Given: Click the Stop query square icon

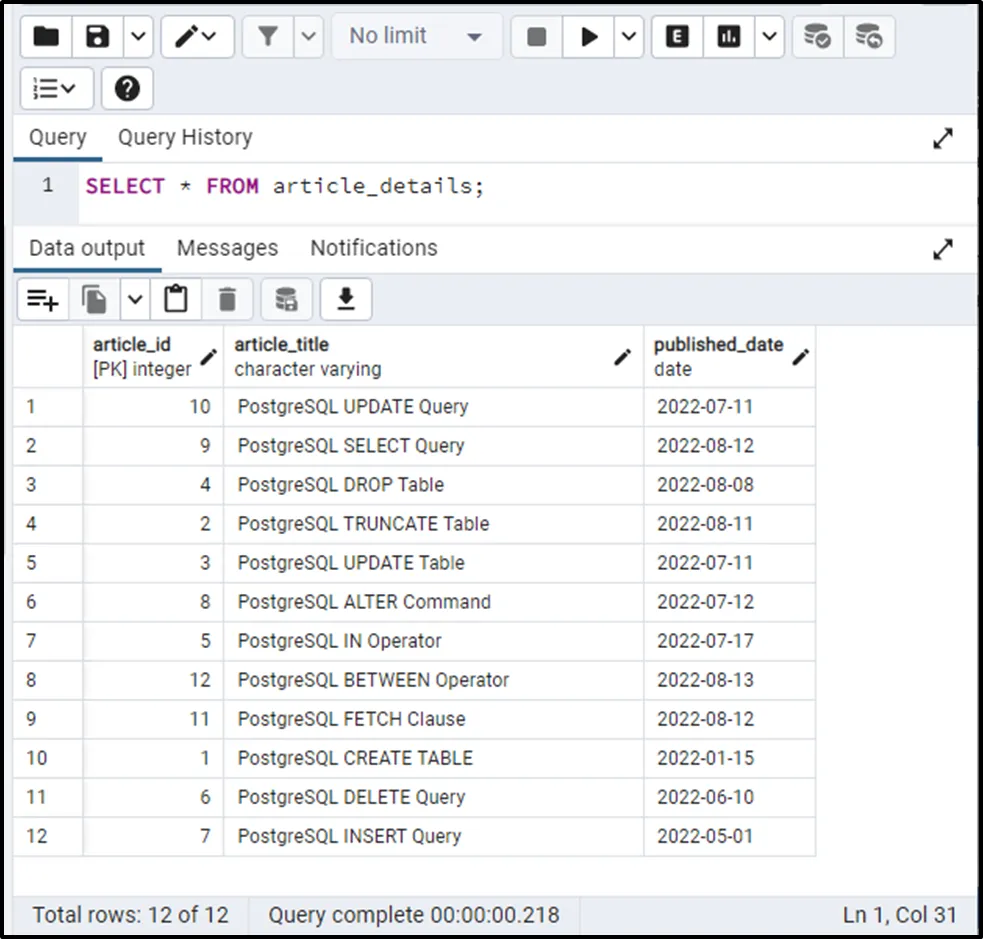Looking at the screenshot, I should point(537,37).
